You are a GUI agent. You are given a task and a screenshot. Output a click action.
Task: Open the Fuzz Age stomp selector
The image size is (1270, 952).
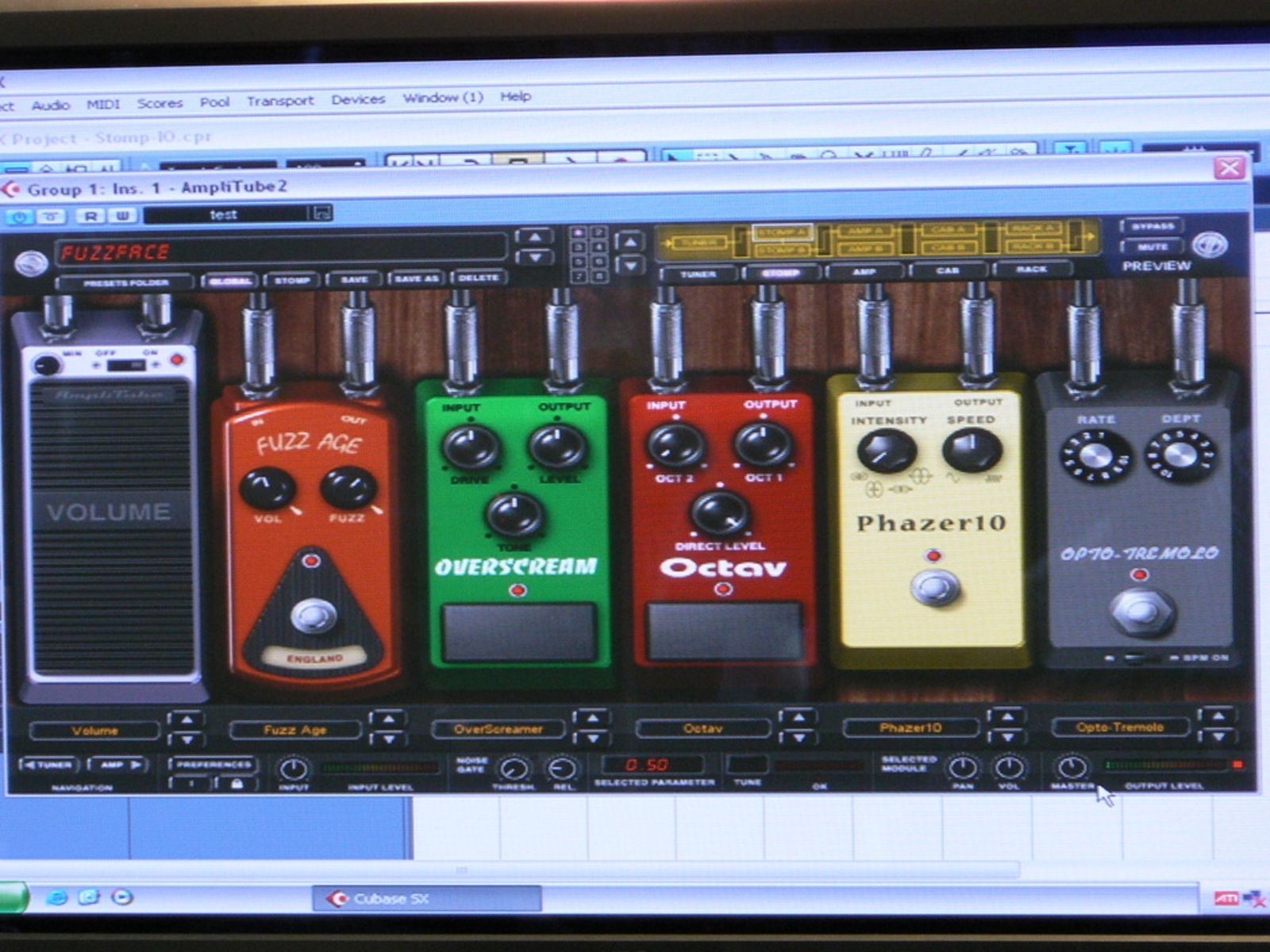pos(295,729)
